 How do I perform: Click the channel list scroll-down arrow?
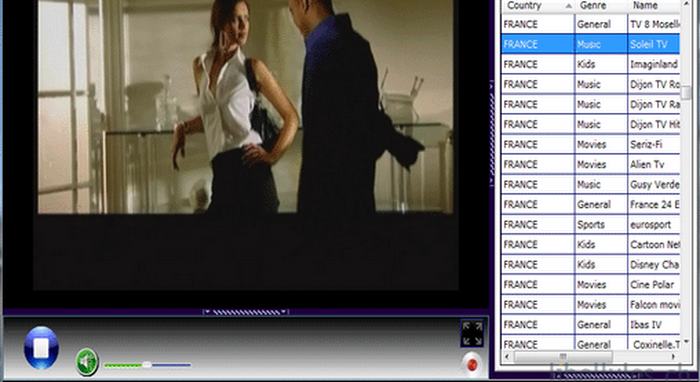(686, 342)
